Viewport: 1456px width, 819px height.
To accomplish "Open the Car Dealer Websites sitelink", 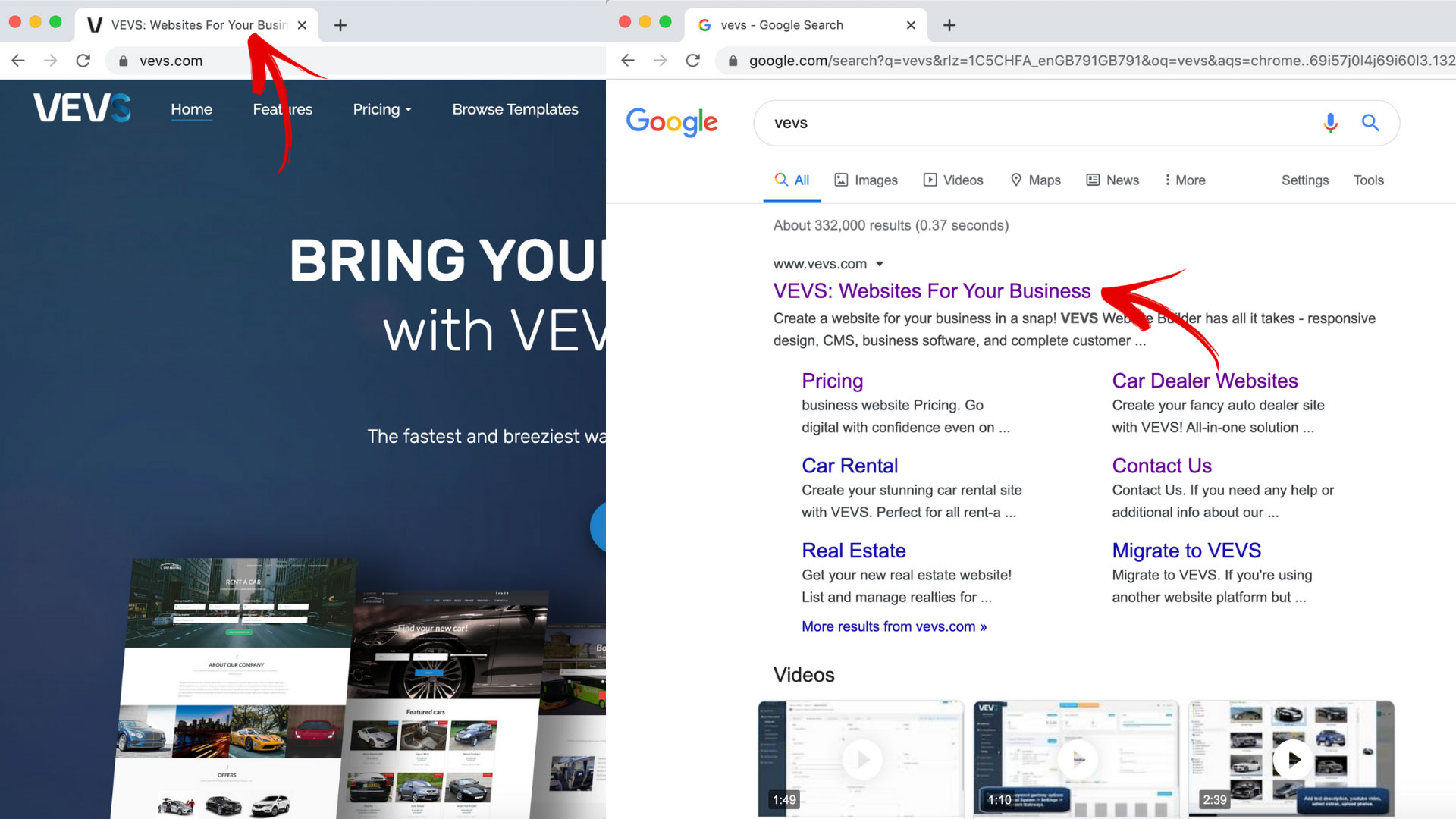I will [1205, 381].
